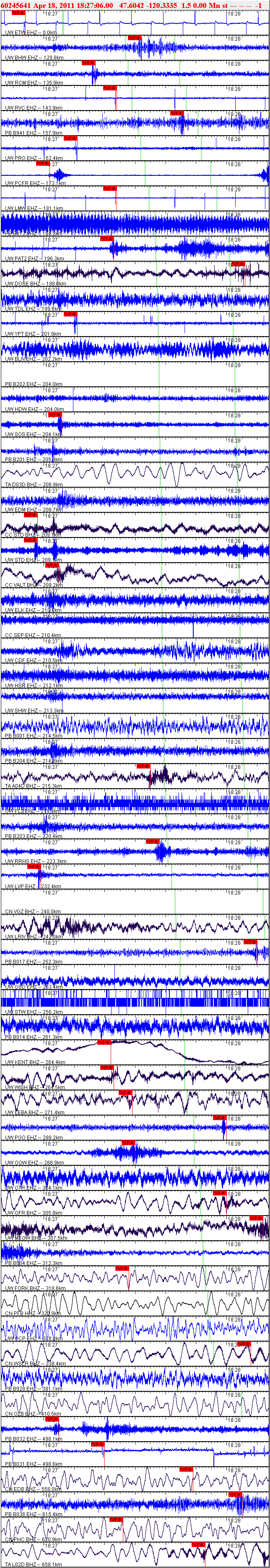This screenshot has height=1568, width=270.
Task: Select the red pick flag on the VALT trace
Action: tap(52, 565)
